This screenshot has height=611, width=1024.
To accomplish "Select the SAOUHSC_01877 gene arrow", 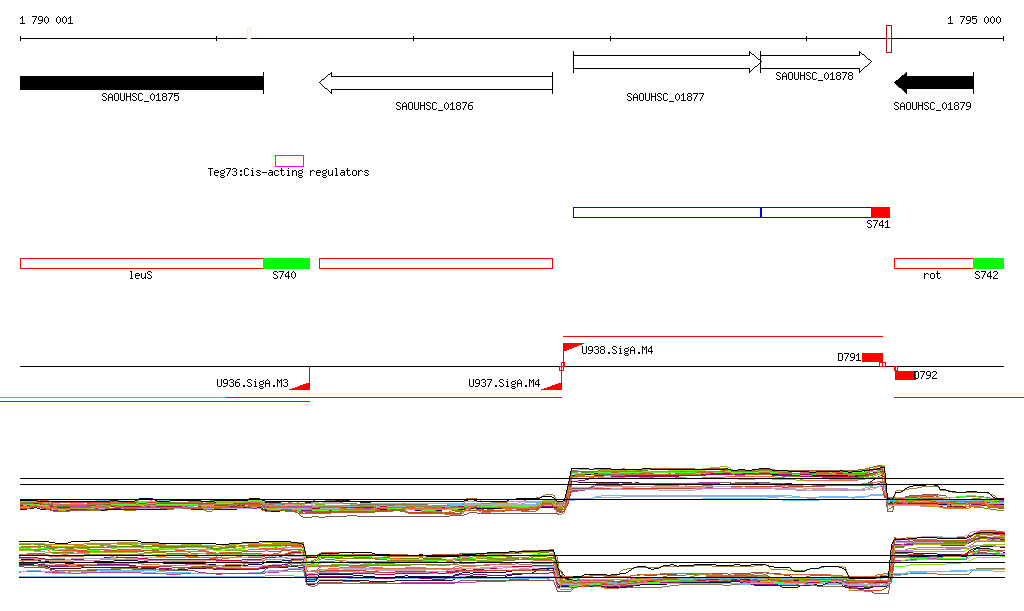I will [667, 62].
